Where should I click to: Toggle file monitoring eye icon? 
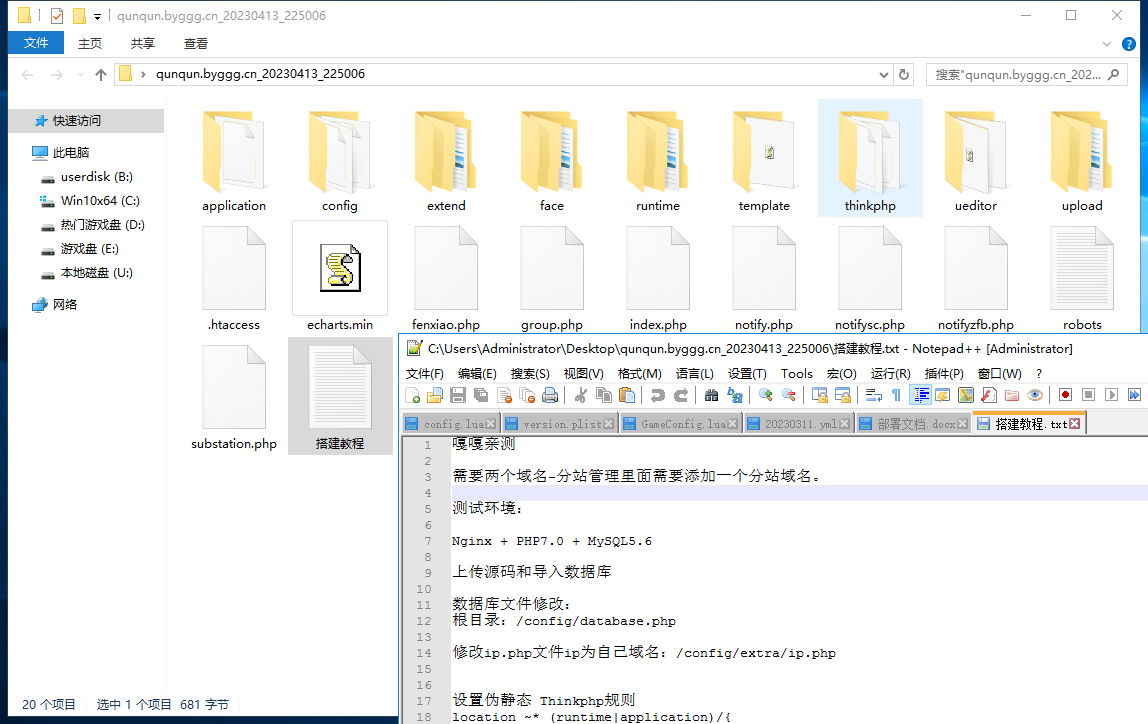click(x=1035, y=395)
